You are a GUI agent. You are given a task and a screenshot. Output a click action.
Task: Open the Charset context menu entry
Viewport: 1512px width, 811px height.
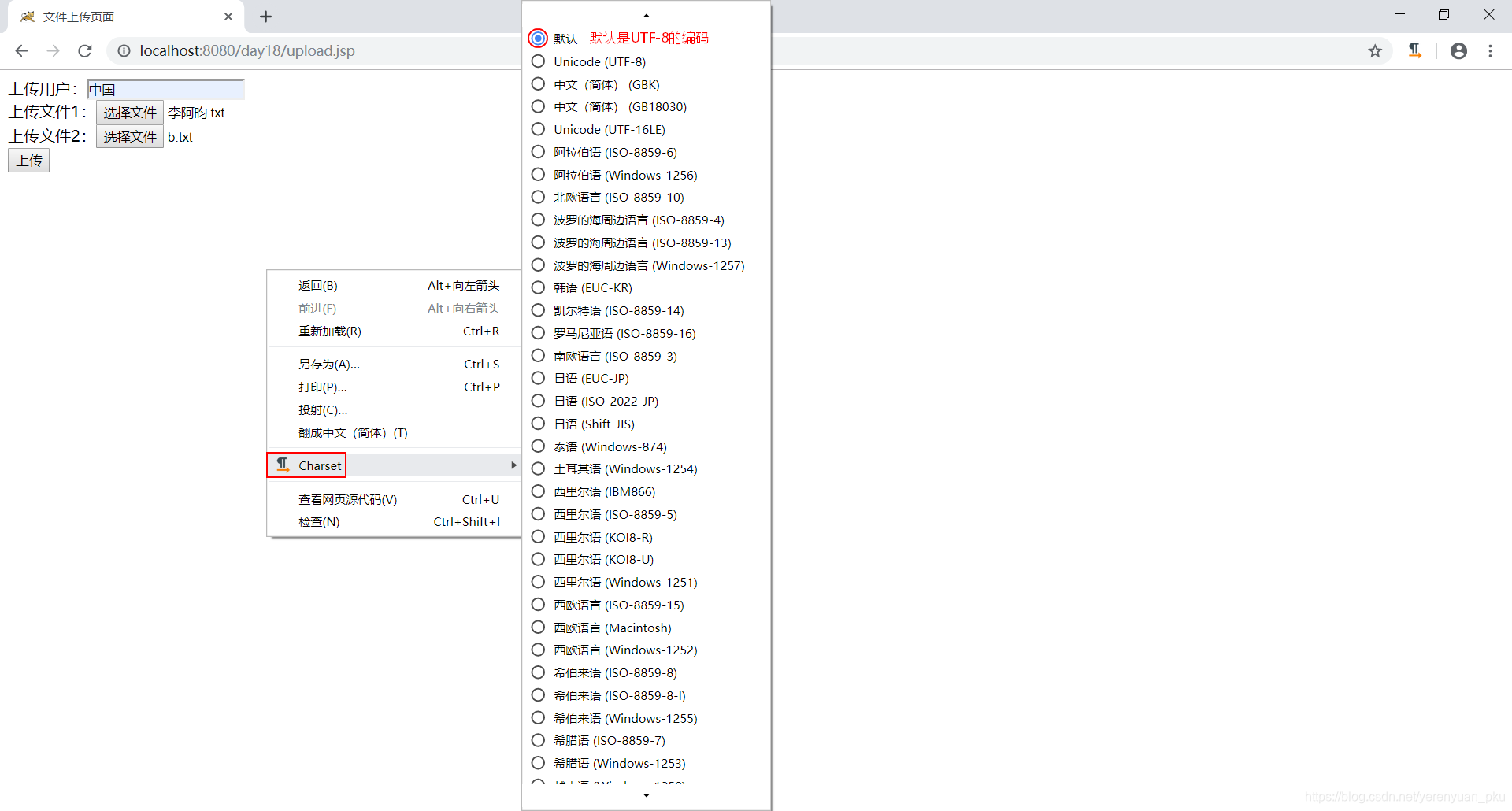pos(395,465)
